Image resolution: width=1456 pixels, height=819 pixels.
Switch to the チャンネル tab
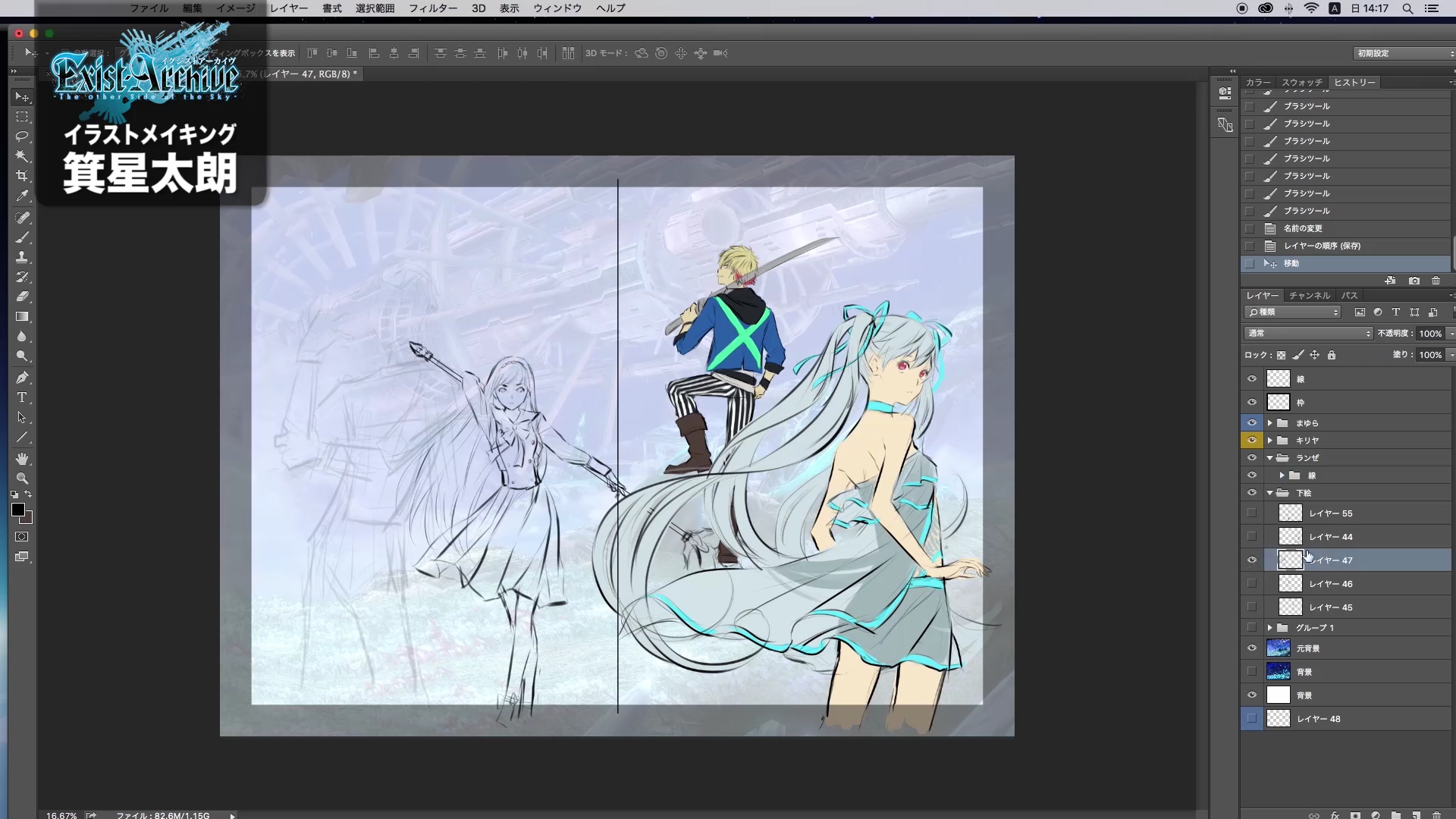[1310, 295]
